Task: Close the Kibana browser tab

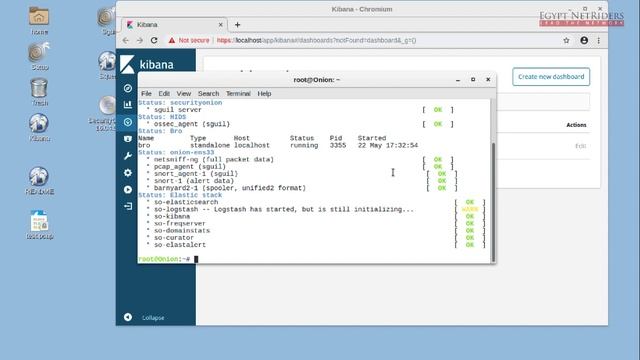Action: coord(220,25)
